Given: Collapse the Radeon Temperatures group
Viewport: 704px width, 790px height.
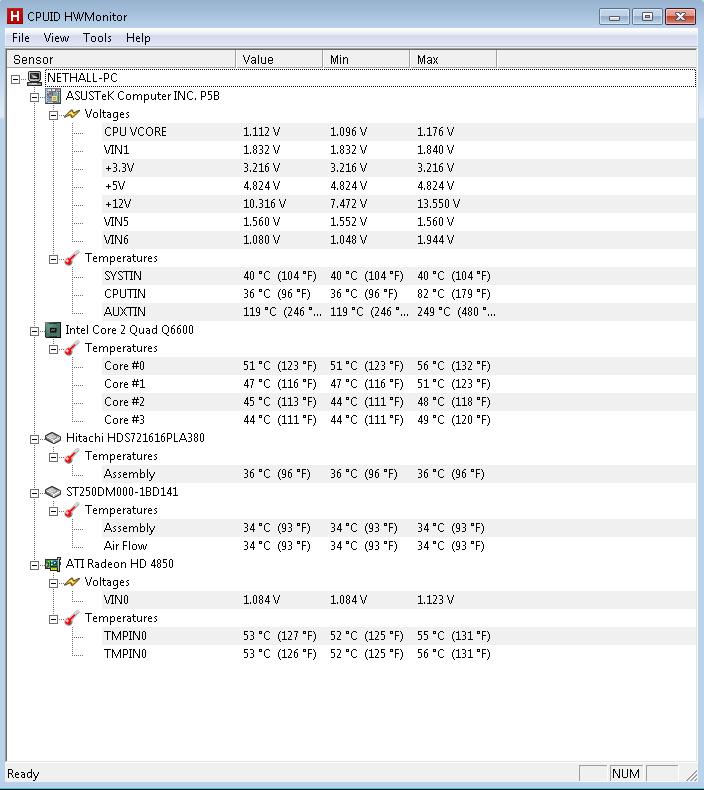Looking at the screenshot, I should coord(53,620).
